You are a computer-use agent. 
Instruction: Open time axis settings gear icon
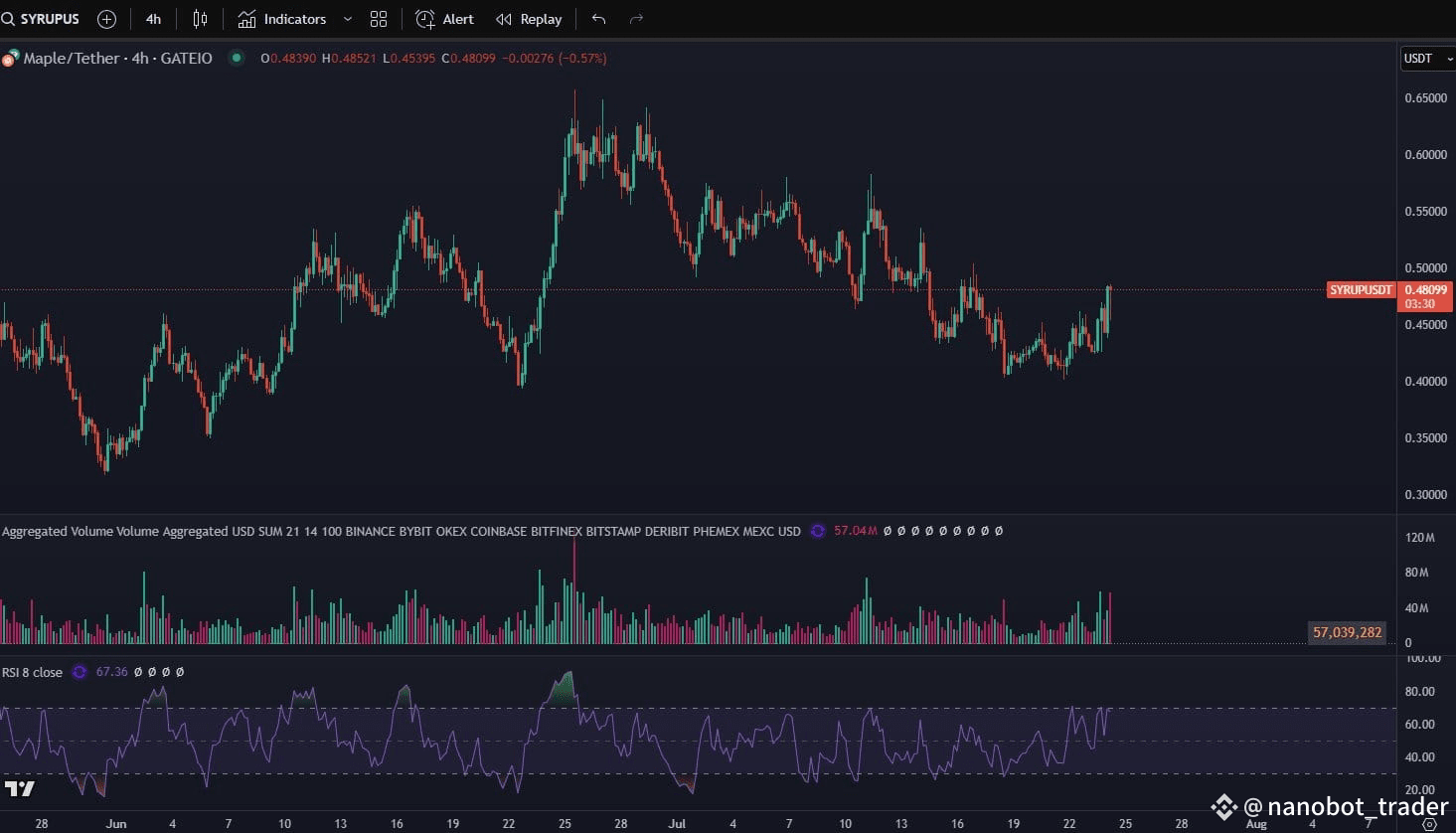(x=1429, y=824)
